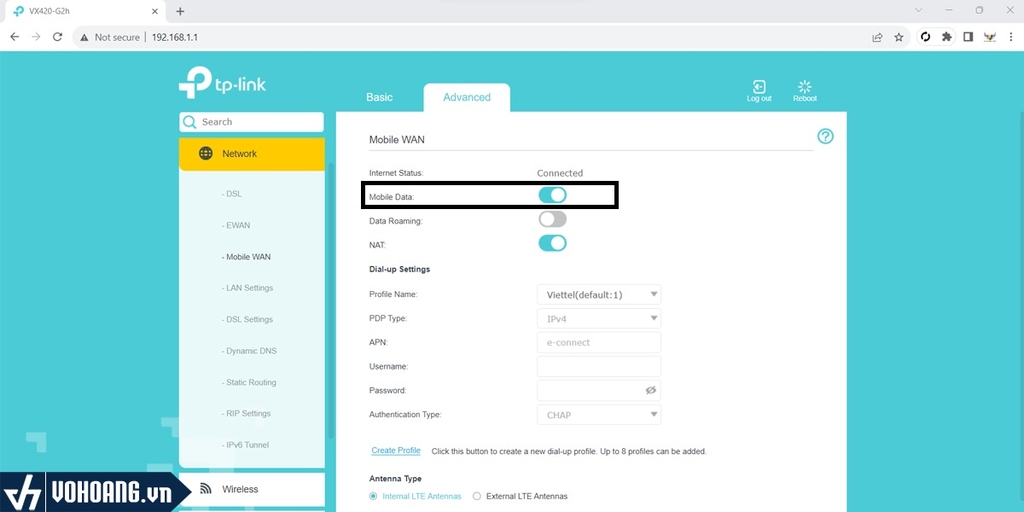
Task: Click the Username input field
Action: pyautogui.click(x=599, y=366)
